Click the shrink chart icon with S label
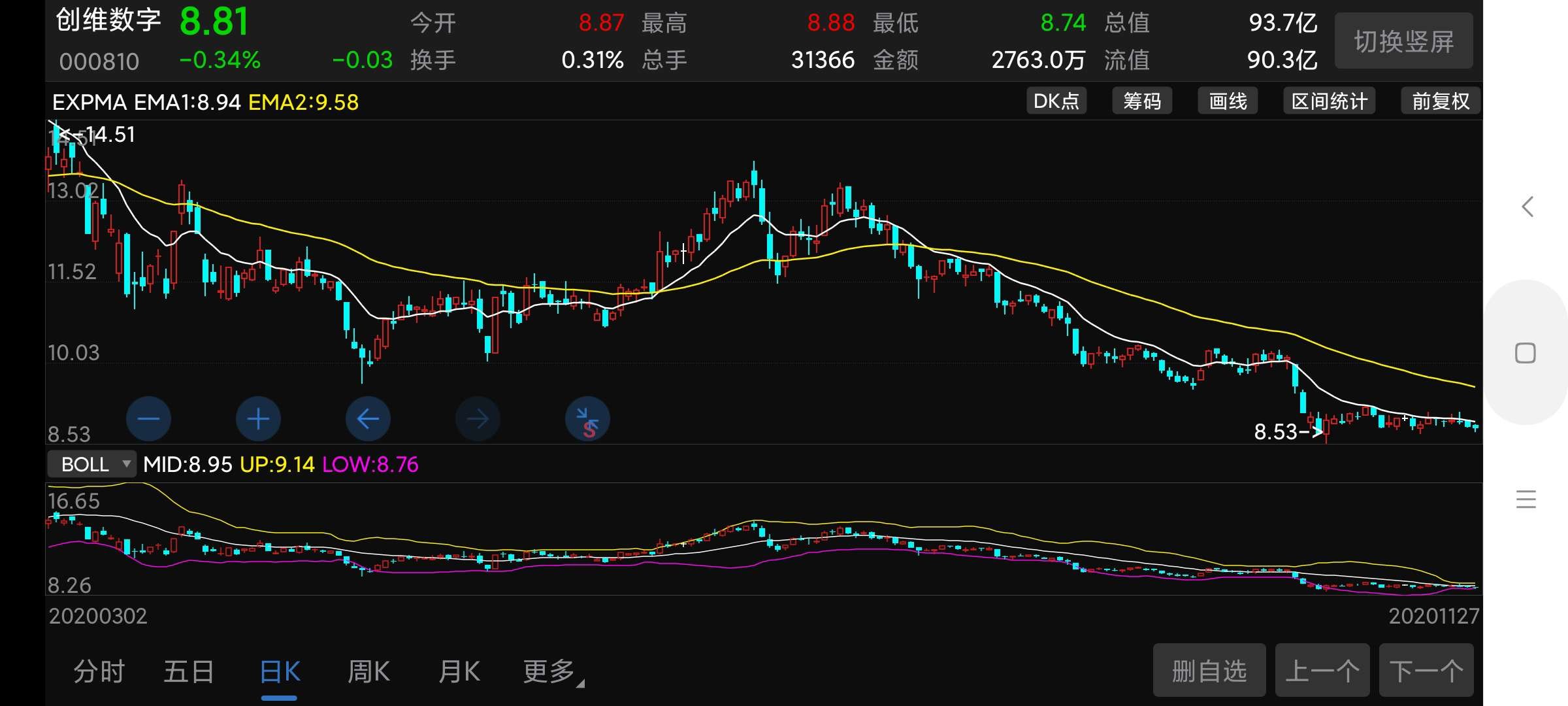The image size is (1568, 706). (x=587, y=419)
